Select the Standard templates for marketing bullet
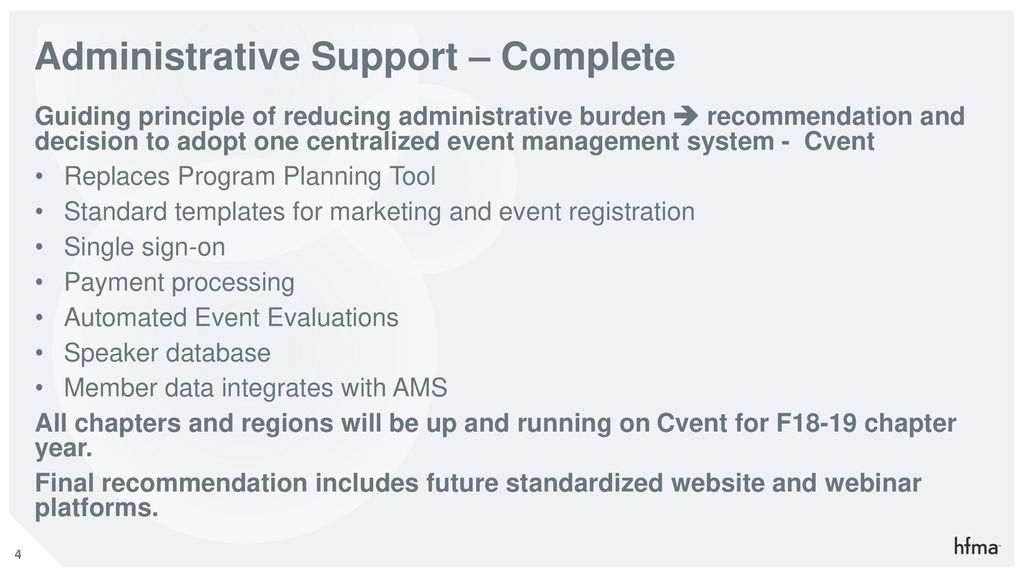This screenshot has width=1024, height=576. click(x=379, y=212)
